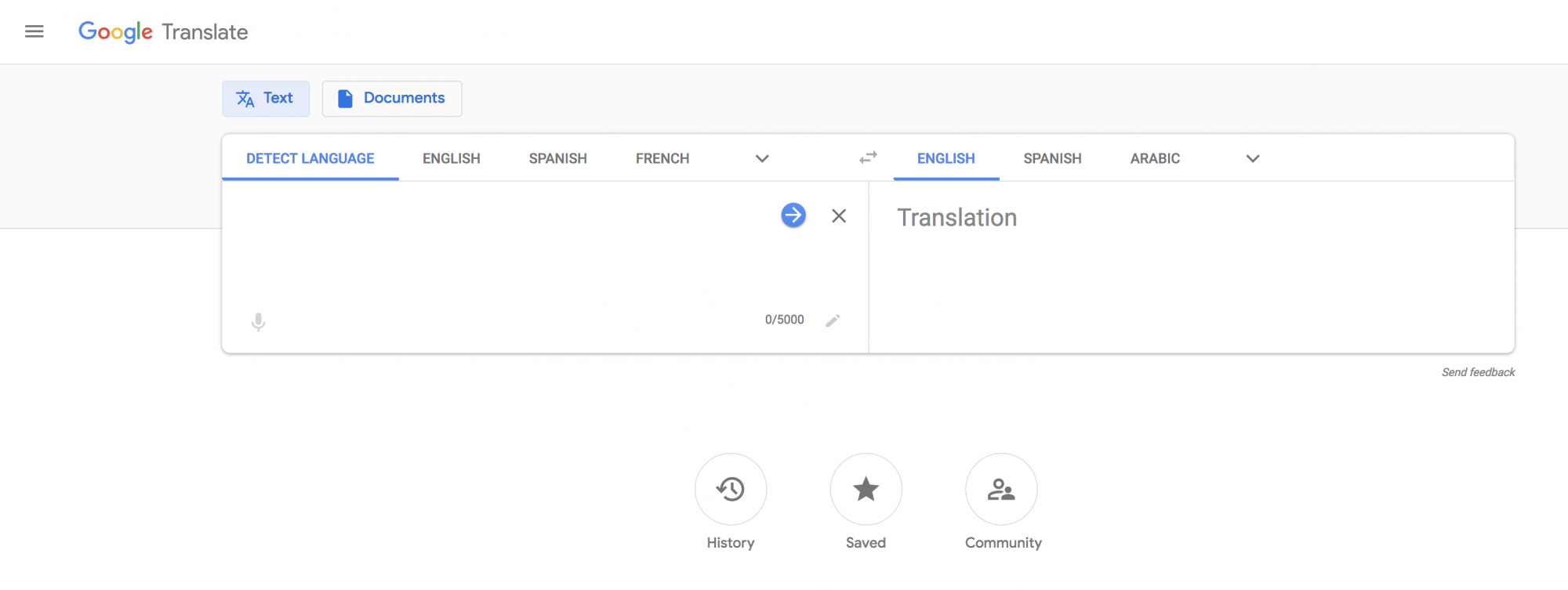Image resolution: width=1568 pixels, height=590 pixels.
Task: Expand more source languages chevron
Action: pos(762,158)
